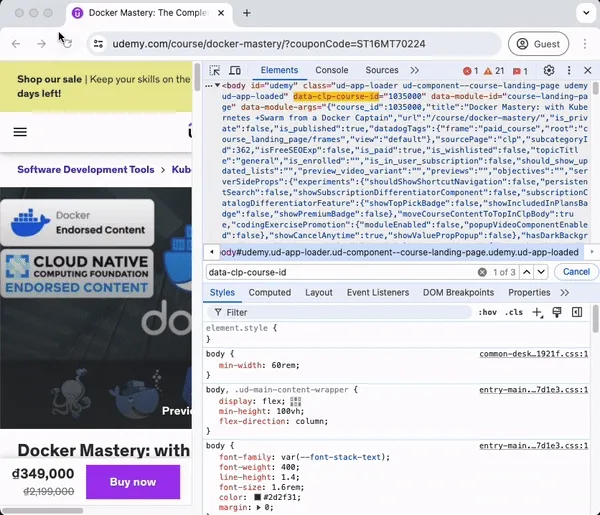The width and height of the screenshot is (600, 515).
Task: Open DevTools settings gear
Action: (x=549, y=71)
